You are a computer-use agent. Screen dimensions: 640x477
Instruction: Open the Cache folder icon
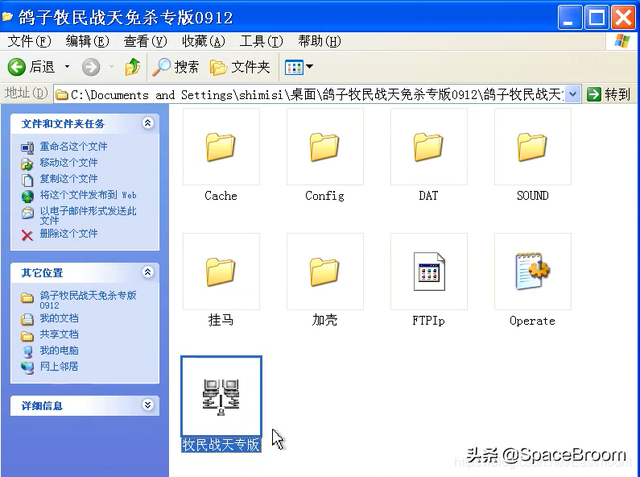221,147
